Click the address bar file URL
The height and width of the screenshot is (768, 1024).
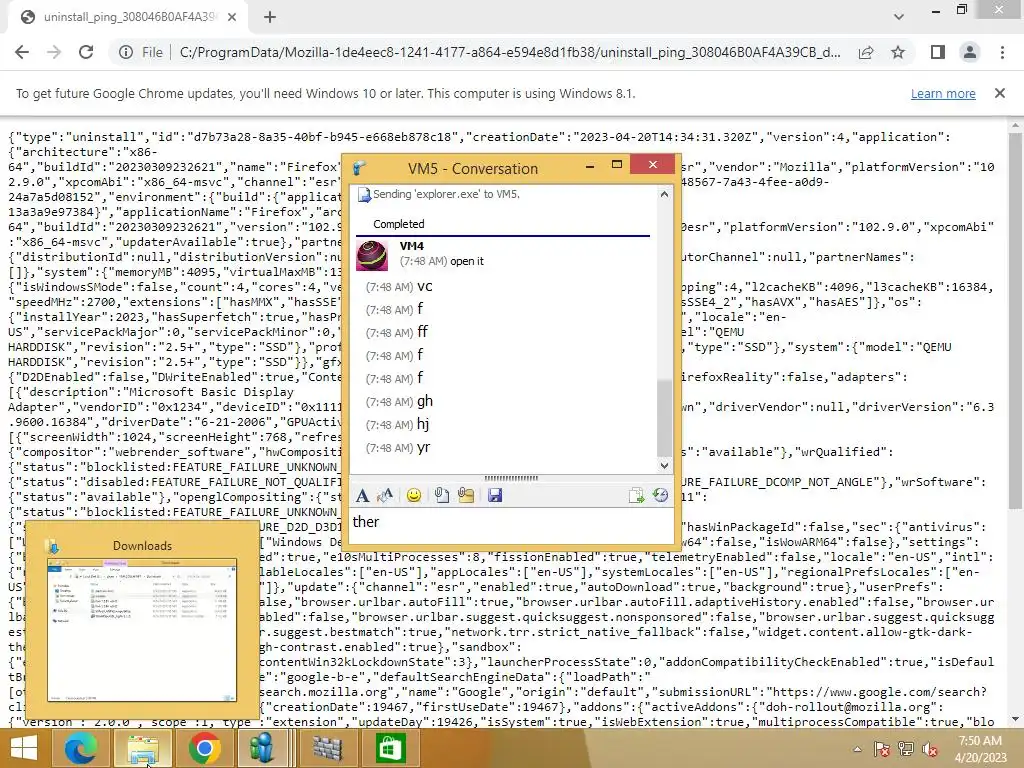coord(510,52)
